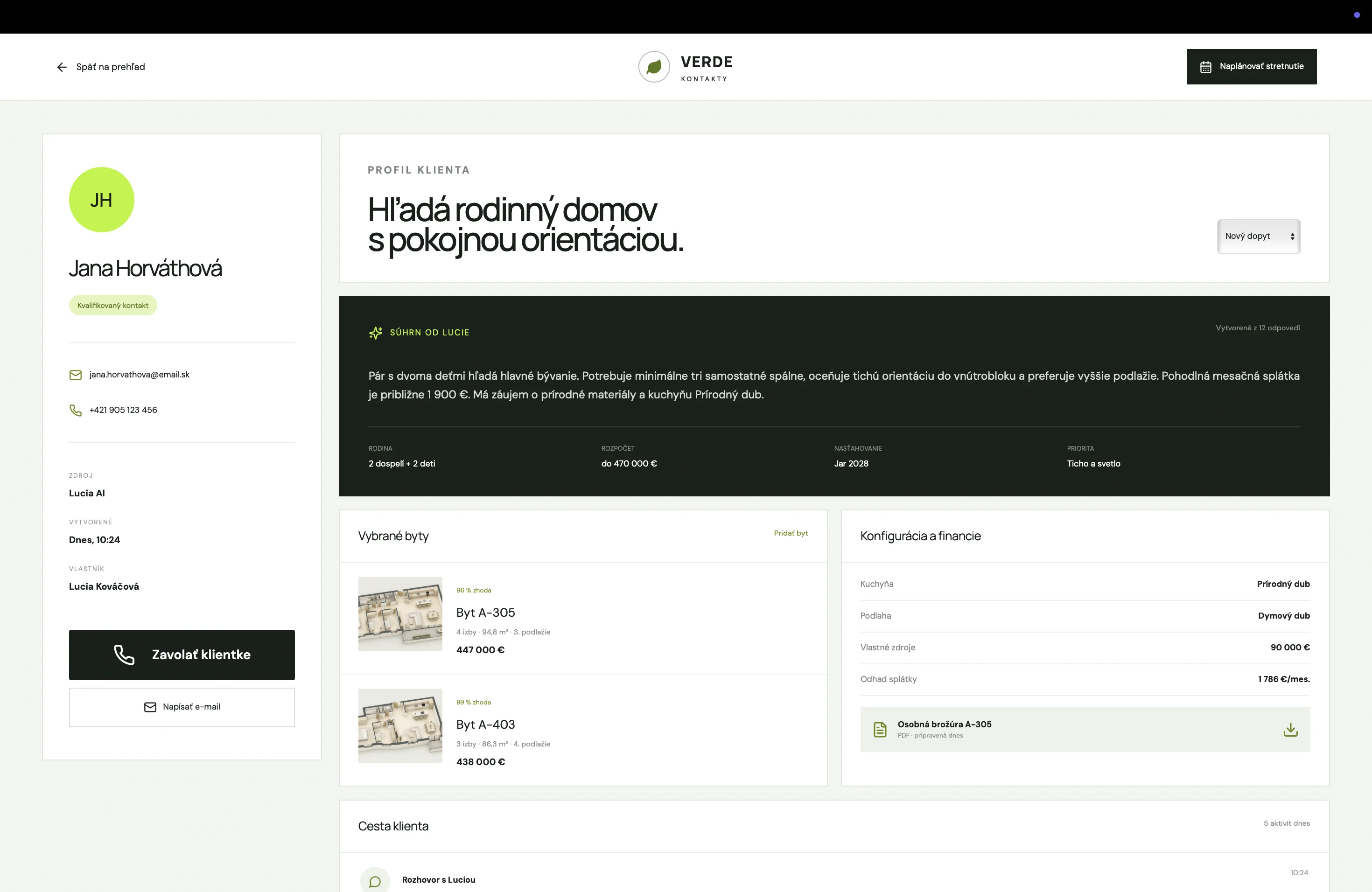Screen dimensions: 1372x892
Task: Click the client name Jana Horváthová
Action: point(145,269)
